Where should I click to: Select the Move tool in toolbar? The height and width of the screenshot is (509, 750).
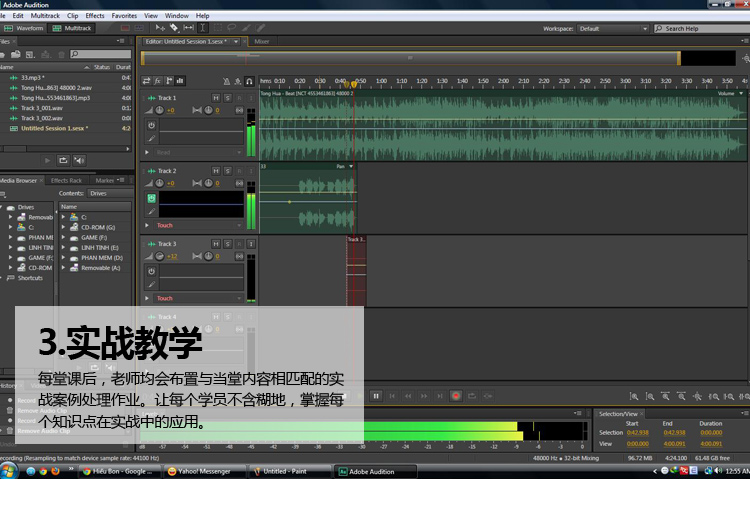160,28
